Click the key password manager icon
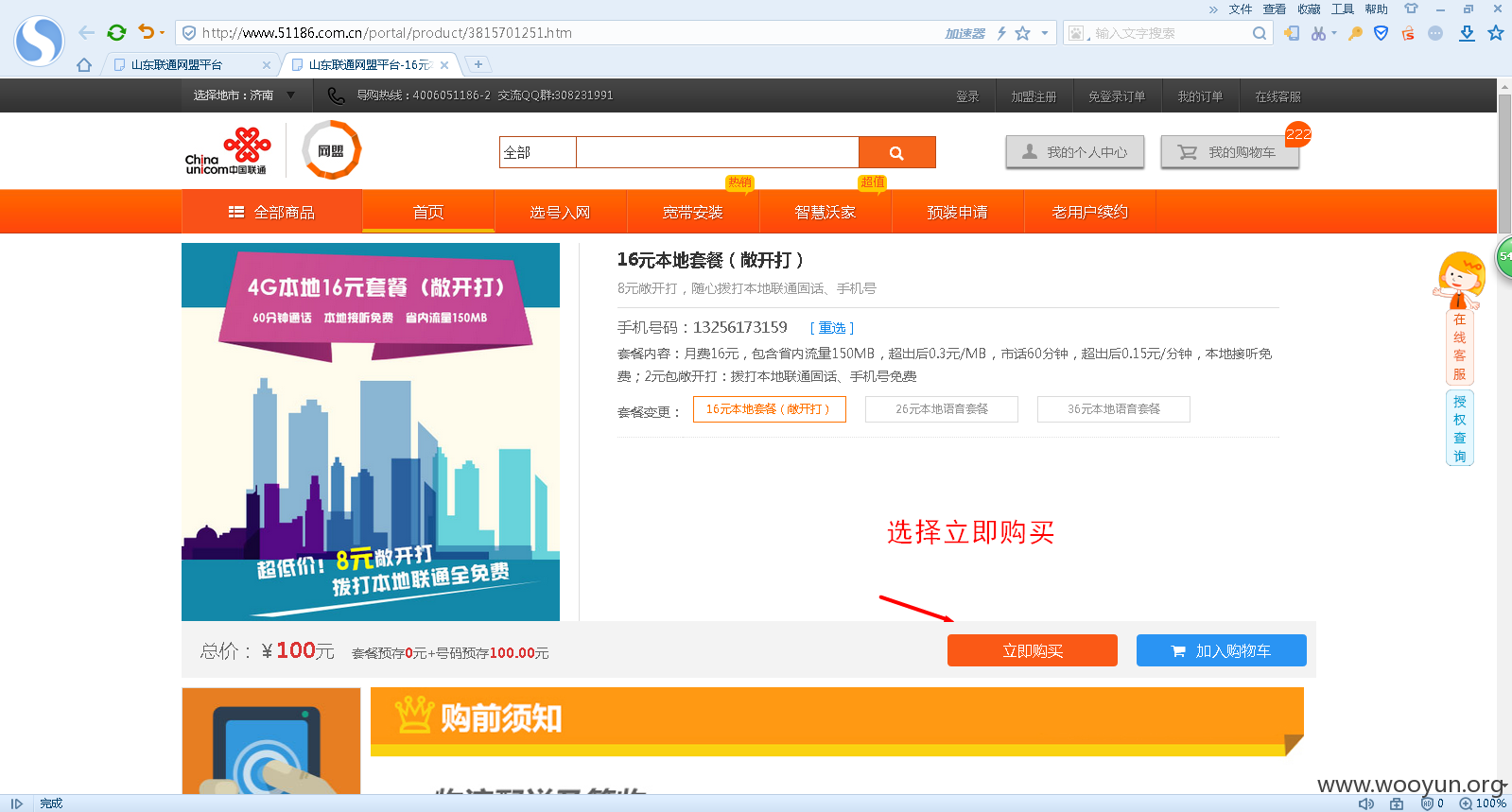Image resolution: width=1512 pixels, height=812 pixels. [x=1355, y=33]
